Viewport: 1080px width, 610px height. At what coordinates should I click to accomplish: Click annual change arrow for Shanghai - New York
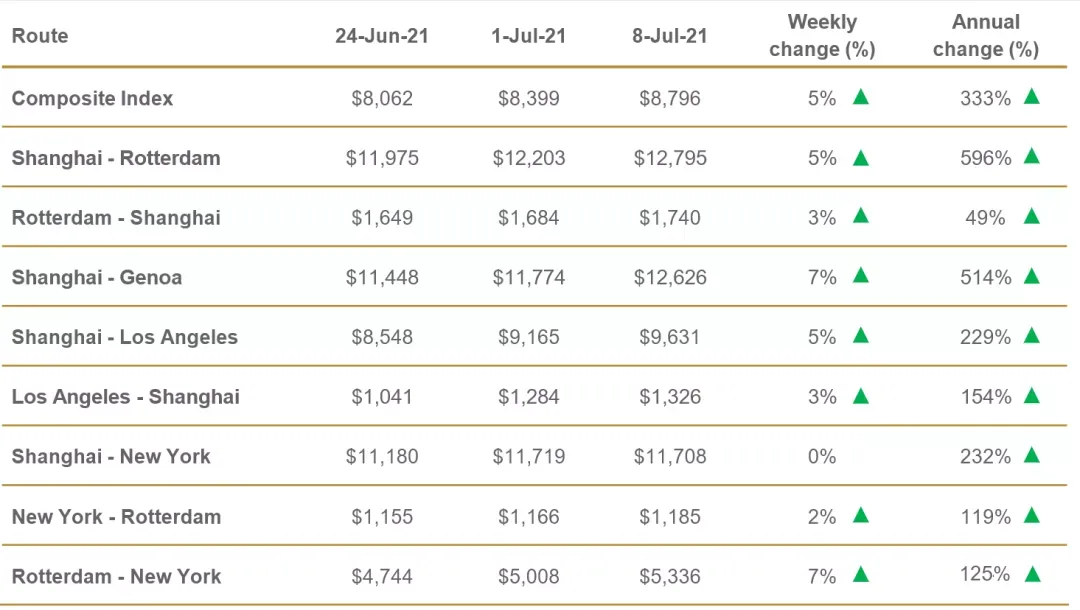coord(1032,455)
